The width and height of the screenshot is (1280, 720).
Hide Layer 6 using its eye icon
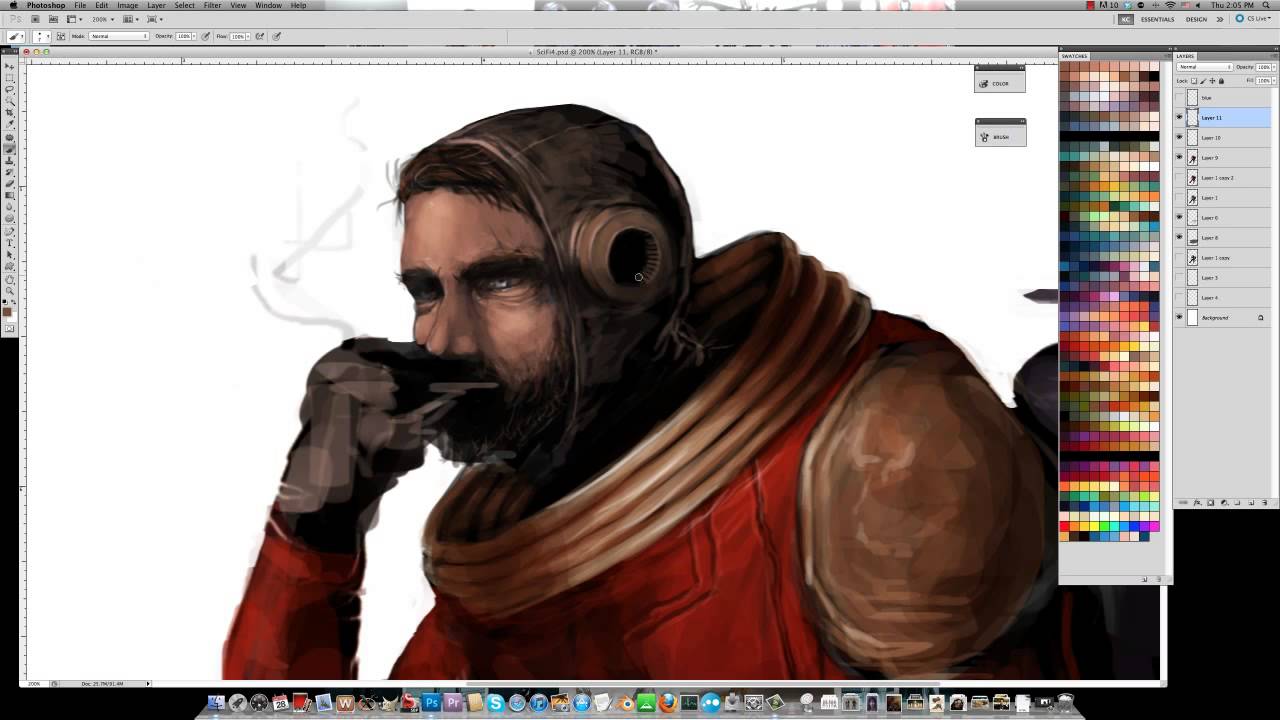[x=1179, y=217]
